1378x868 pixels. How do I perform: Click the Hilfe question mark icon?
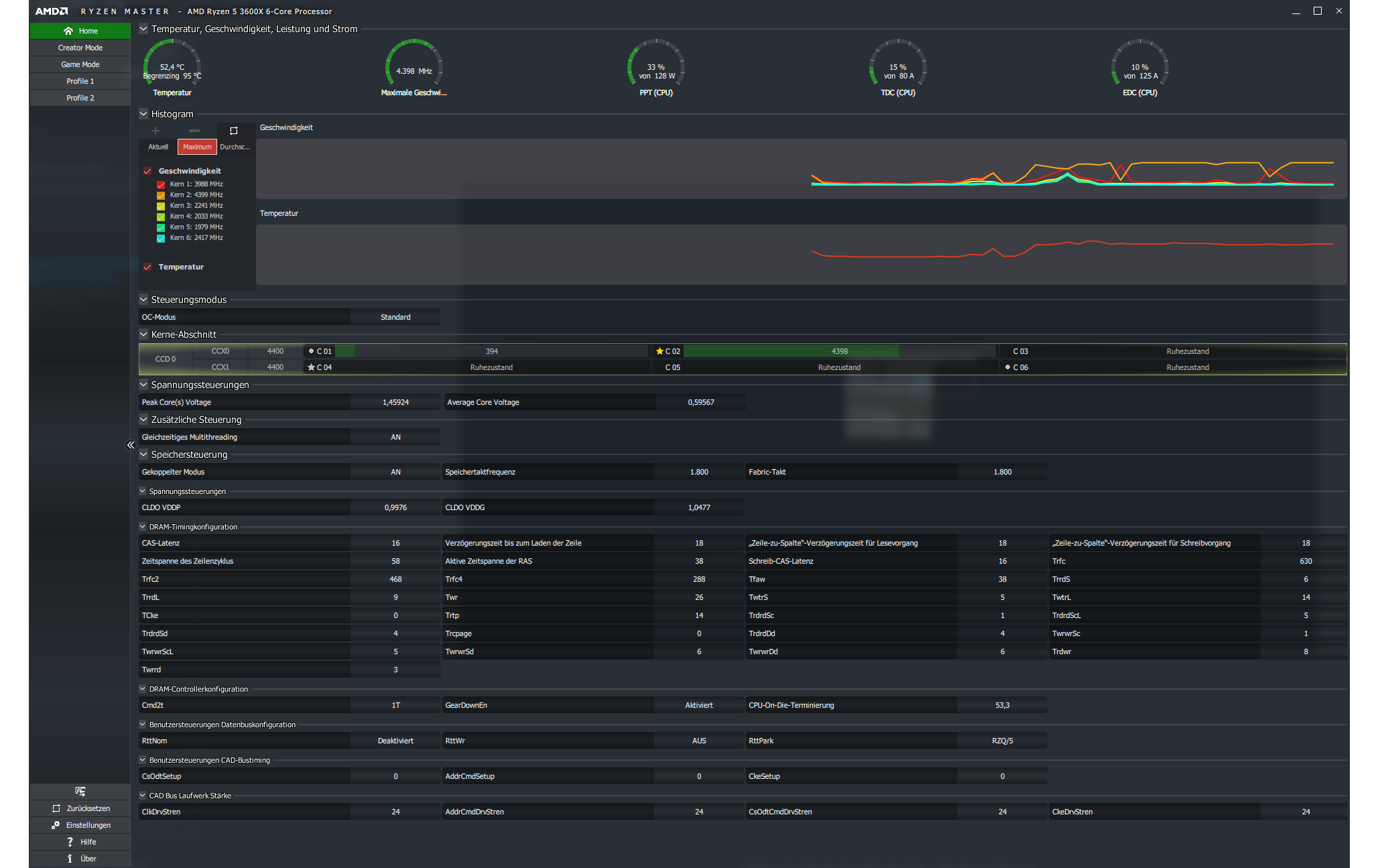pos(70,842)
